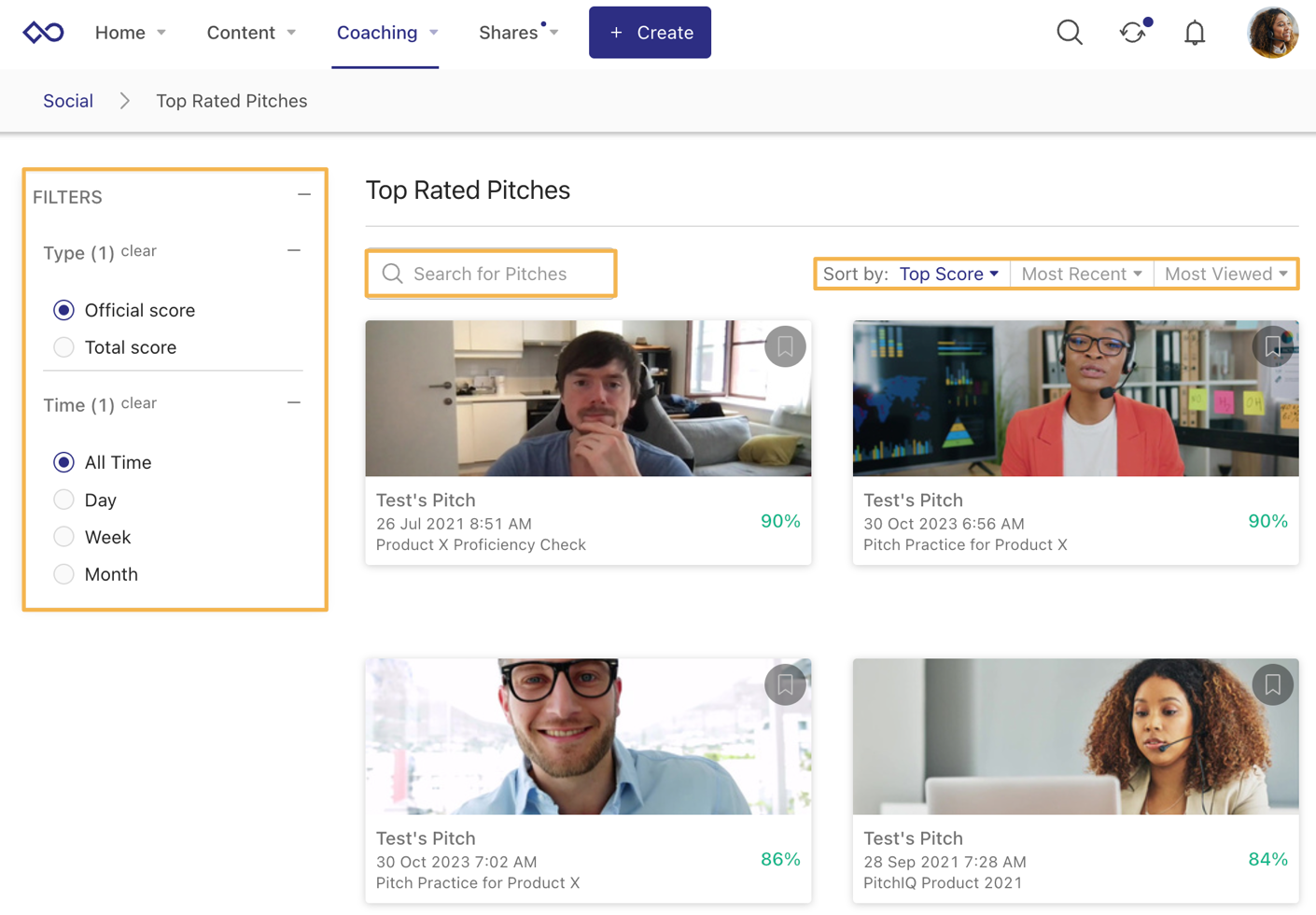This screenshot has height=915, width=1316.
Task: Bookmark the PitchIQ Product 2021 pitch
Action: click(x=1272, y=685)
